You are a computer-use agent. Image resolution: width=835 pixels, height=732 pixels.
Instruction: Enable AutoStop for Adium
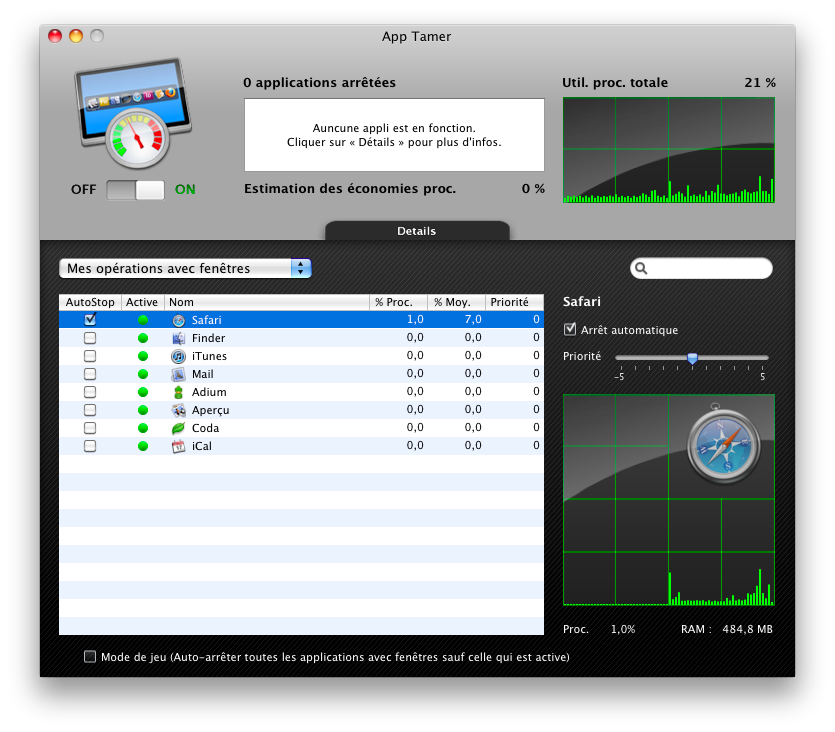(90, 392)
